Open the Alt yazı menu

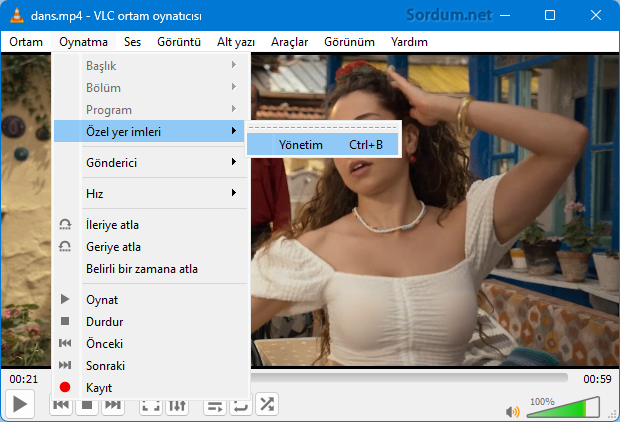(236, 42)
